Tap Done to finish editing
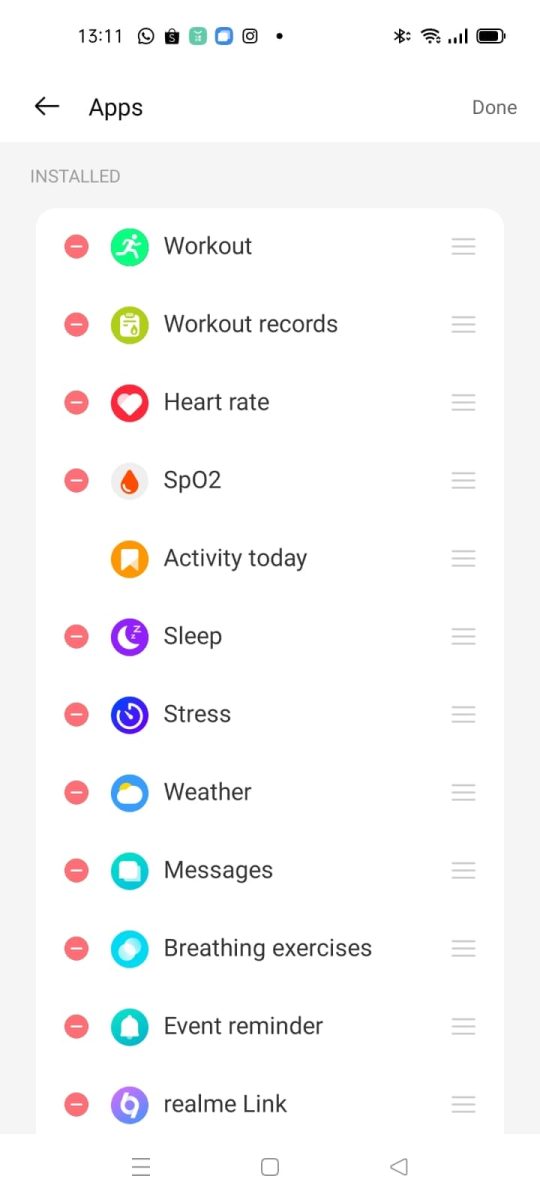Viewport: 540px width, 1200px height. (494, 107)
